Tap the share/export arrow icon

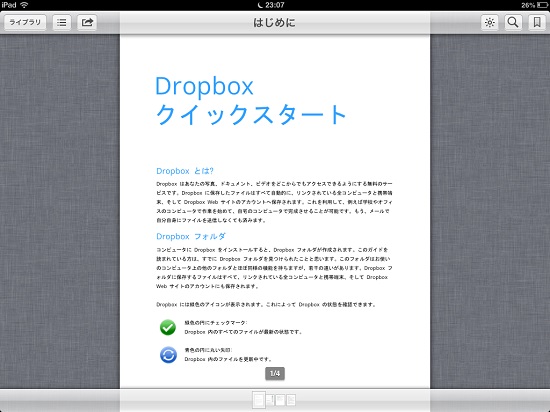click(x=87, y=22)
